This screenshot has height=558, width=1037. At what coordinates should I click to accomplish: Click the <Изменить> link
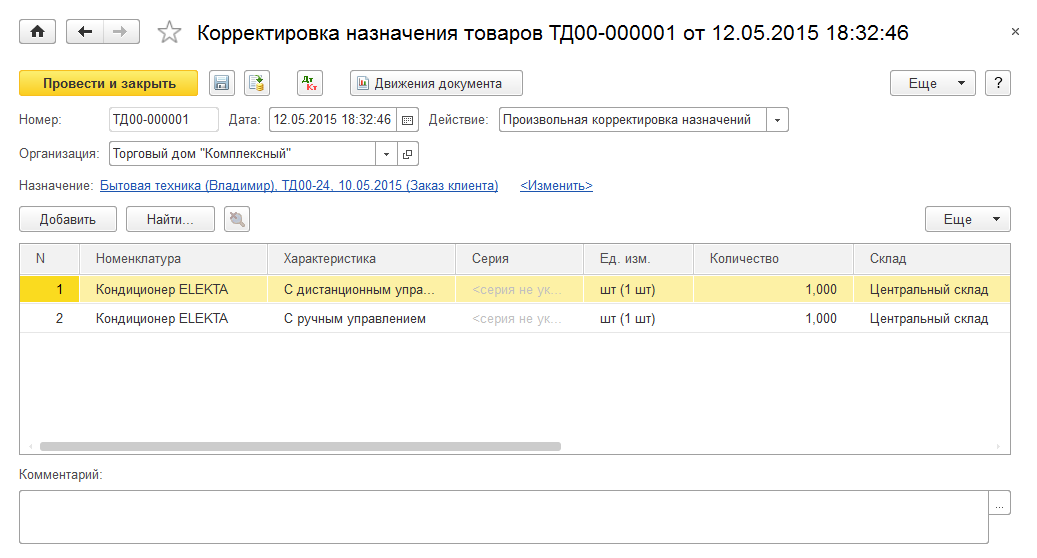click(556, 186)
